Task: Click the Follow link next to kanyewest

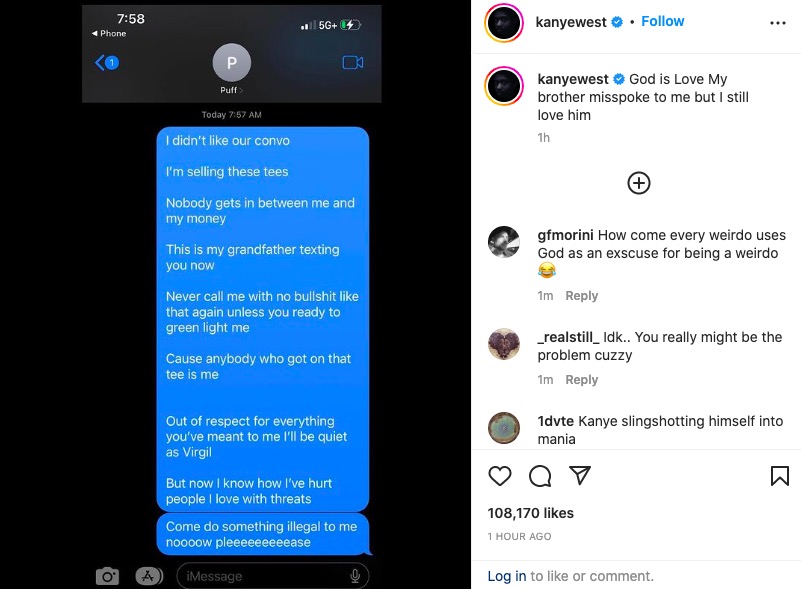Action: pyautogui.click(x=663, y=21)
